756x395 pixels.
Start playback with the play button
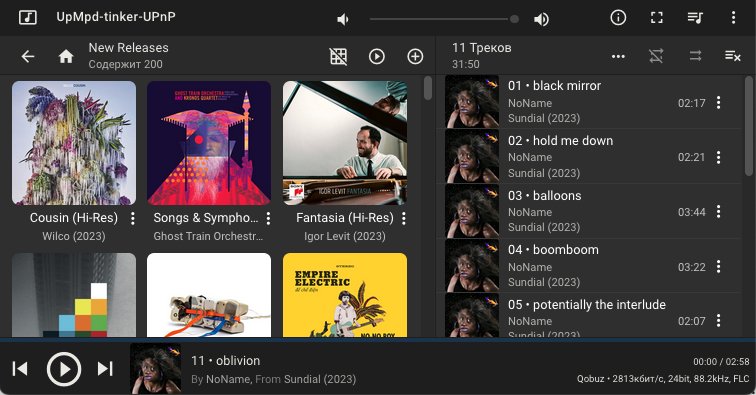coord(64,369)
